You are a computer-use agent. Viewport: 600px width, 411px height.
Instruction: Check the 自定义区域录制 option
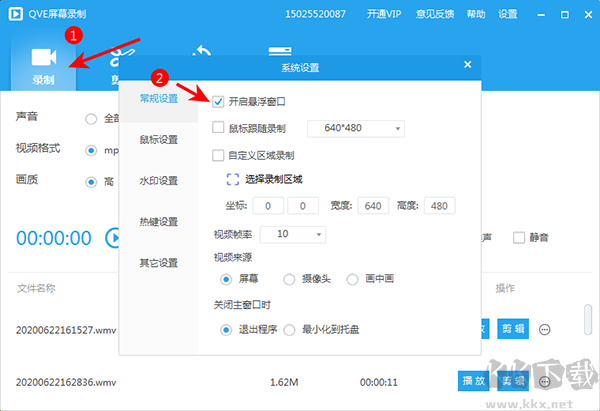click(x=219, y=155)
